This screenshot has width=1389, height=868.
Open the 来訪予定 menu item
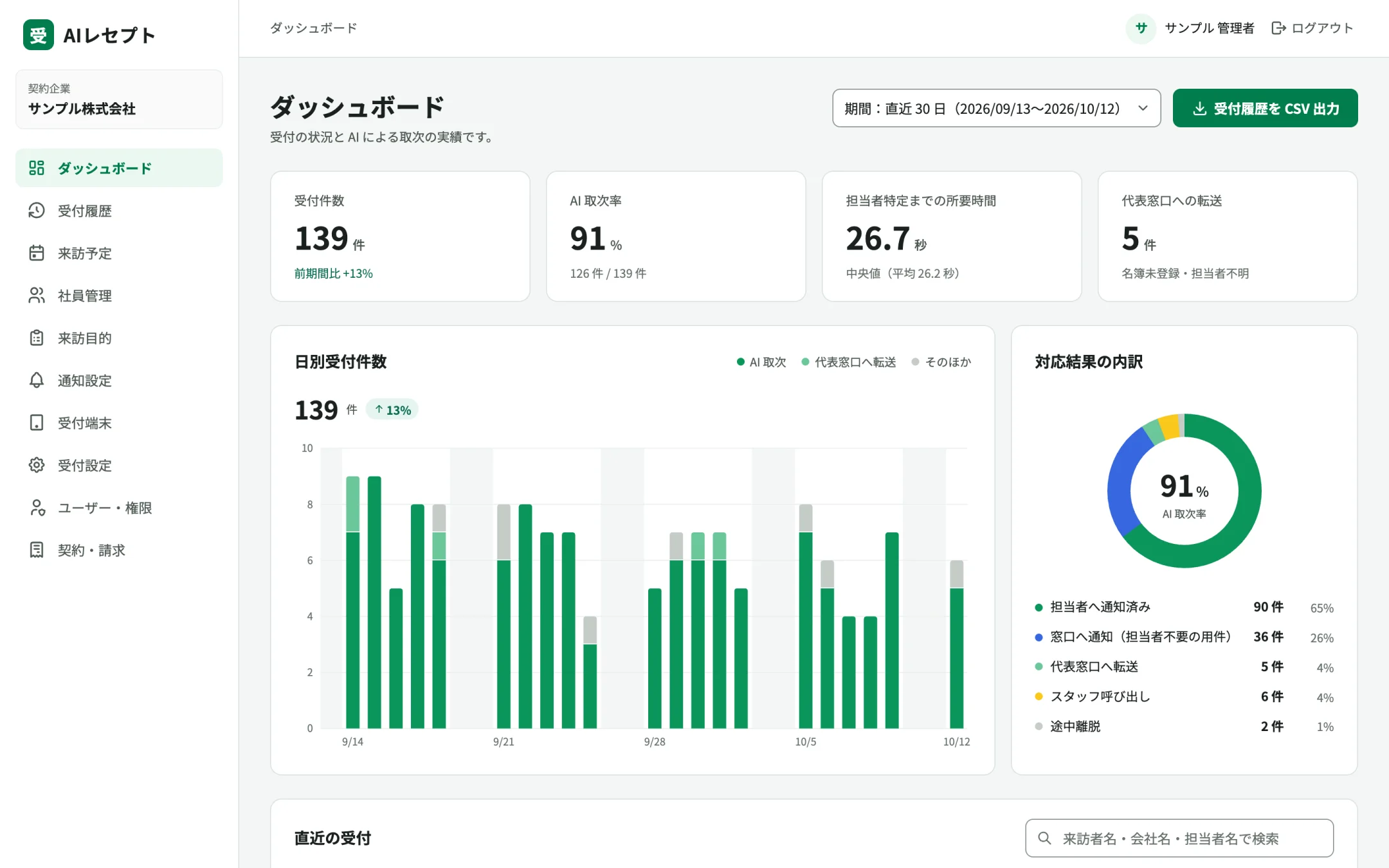pyautogui.click(x=119, y=253)
